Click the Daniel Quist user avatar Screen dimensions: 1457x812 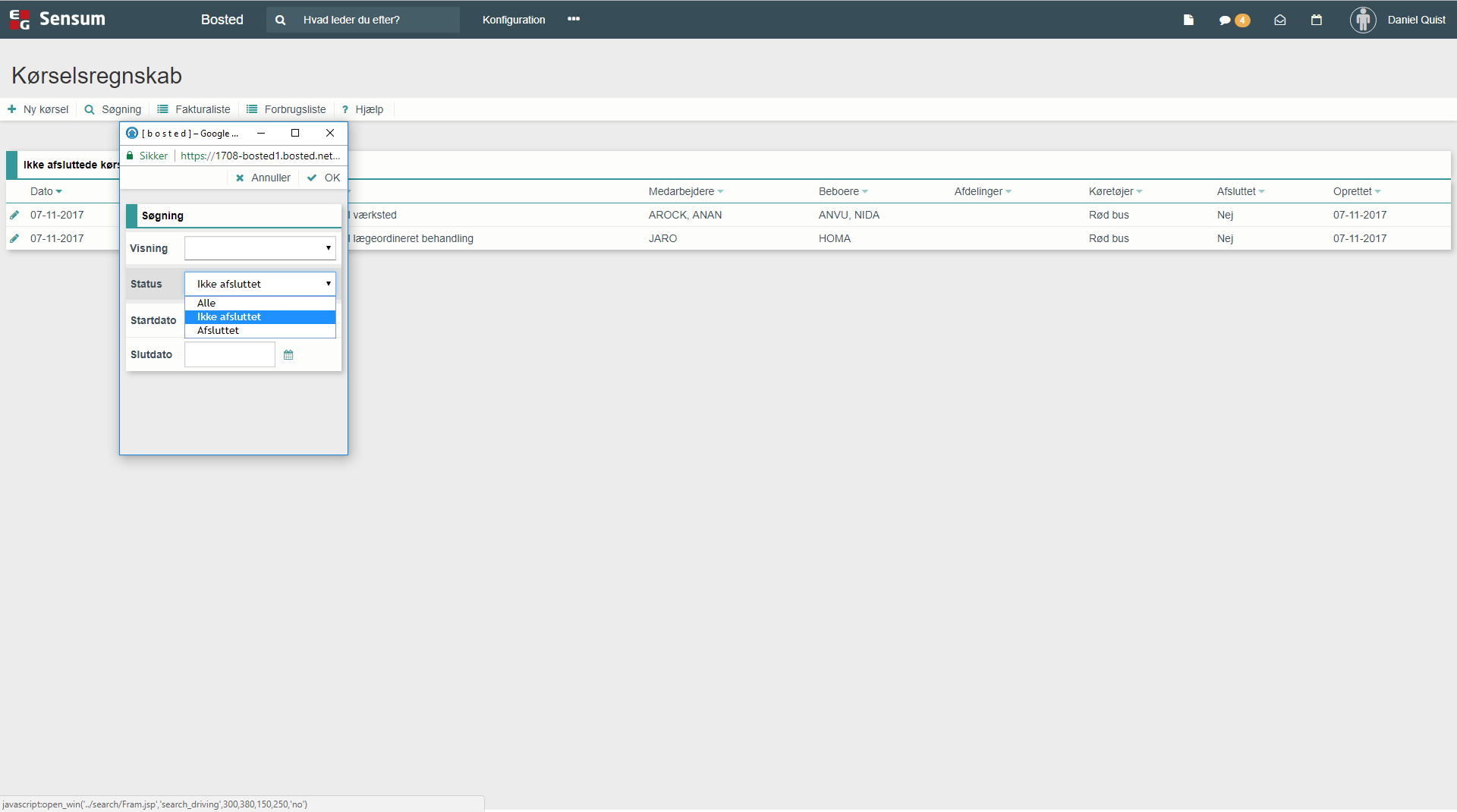[x=1363, y=20]
